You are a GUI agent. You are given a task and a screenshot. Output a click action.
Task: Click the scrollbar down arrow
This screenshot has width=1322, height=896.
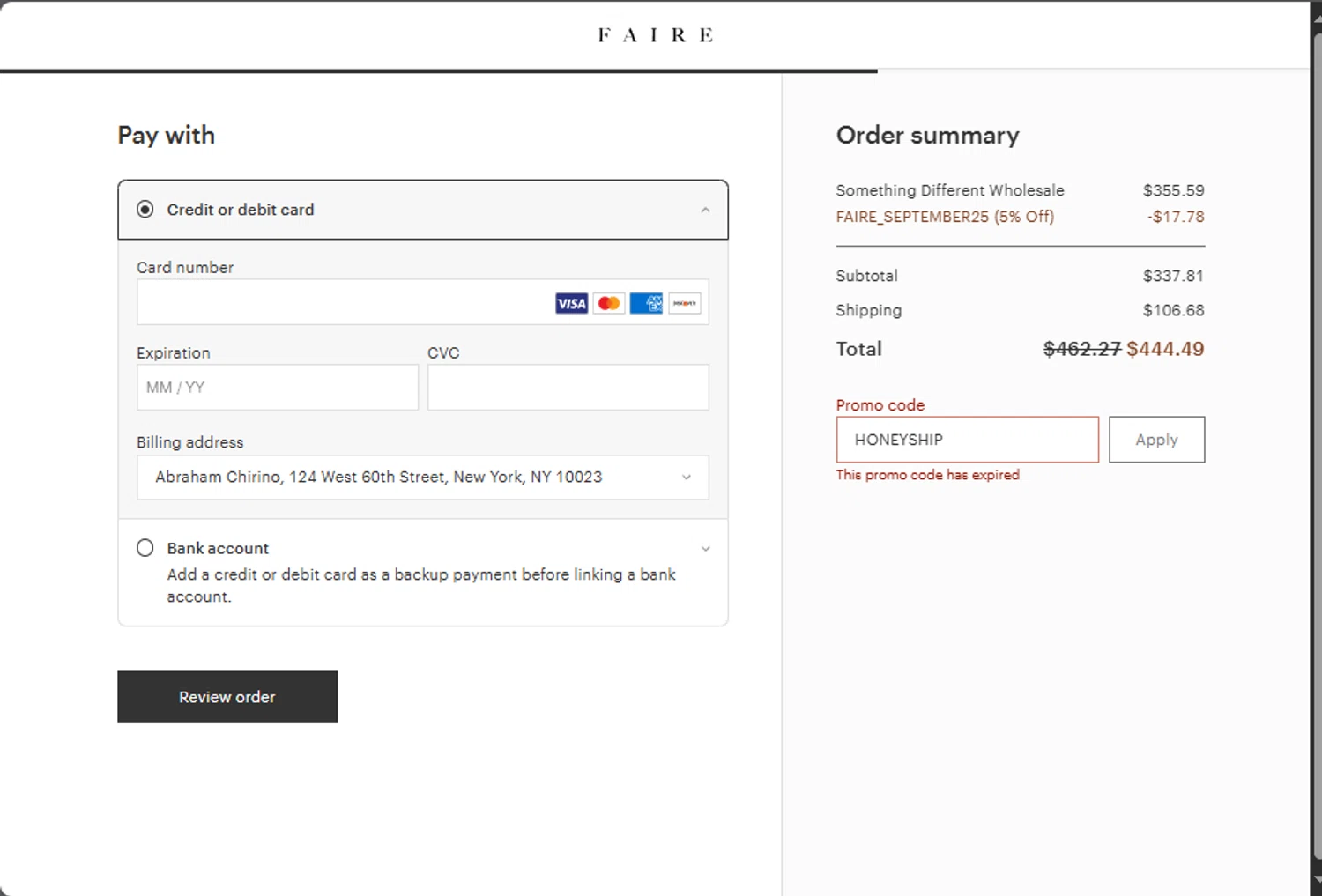point(1316,888)
